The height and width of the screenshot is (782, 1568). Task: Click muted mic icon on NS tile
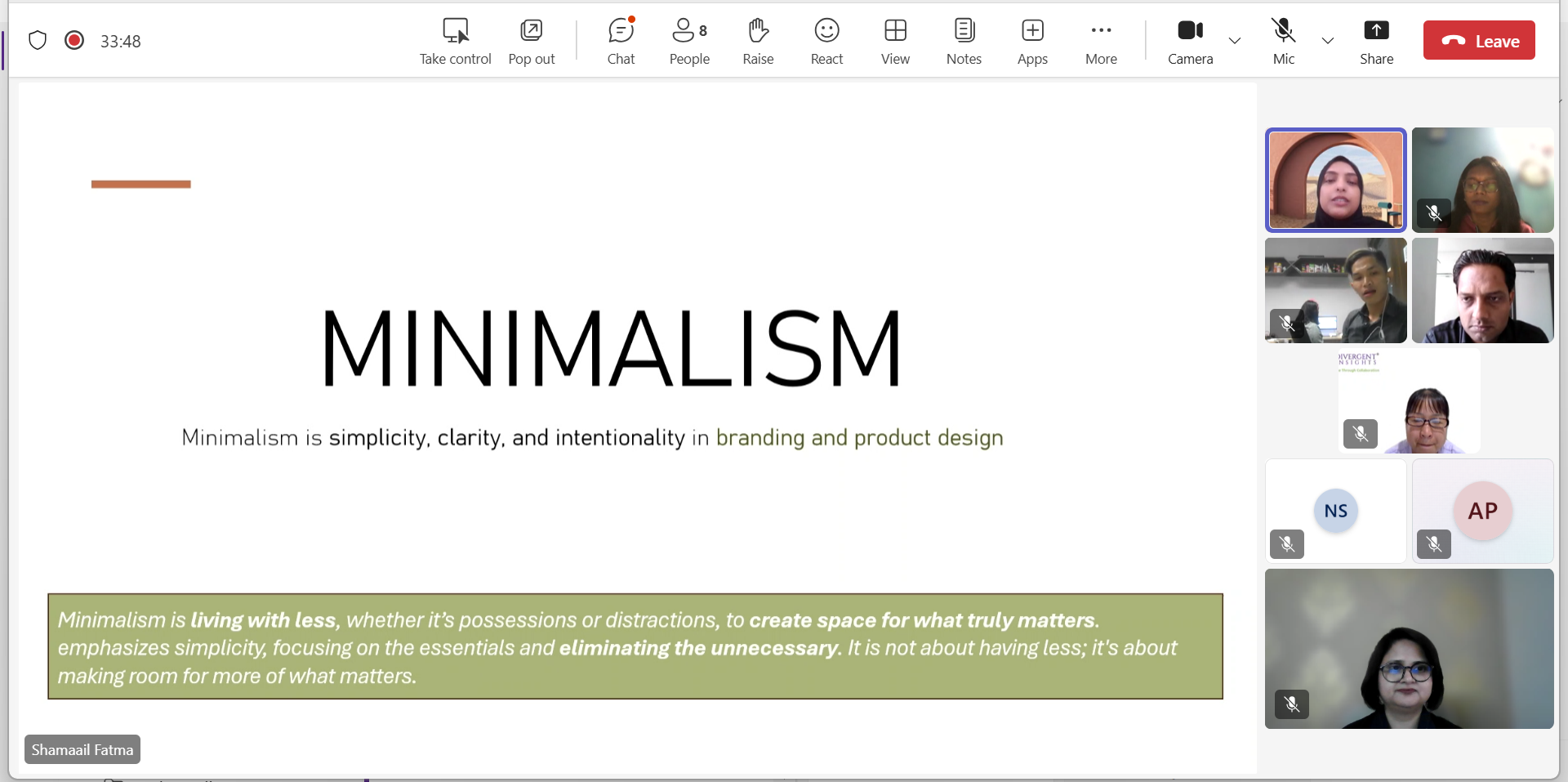point(1287,544)
